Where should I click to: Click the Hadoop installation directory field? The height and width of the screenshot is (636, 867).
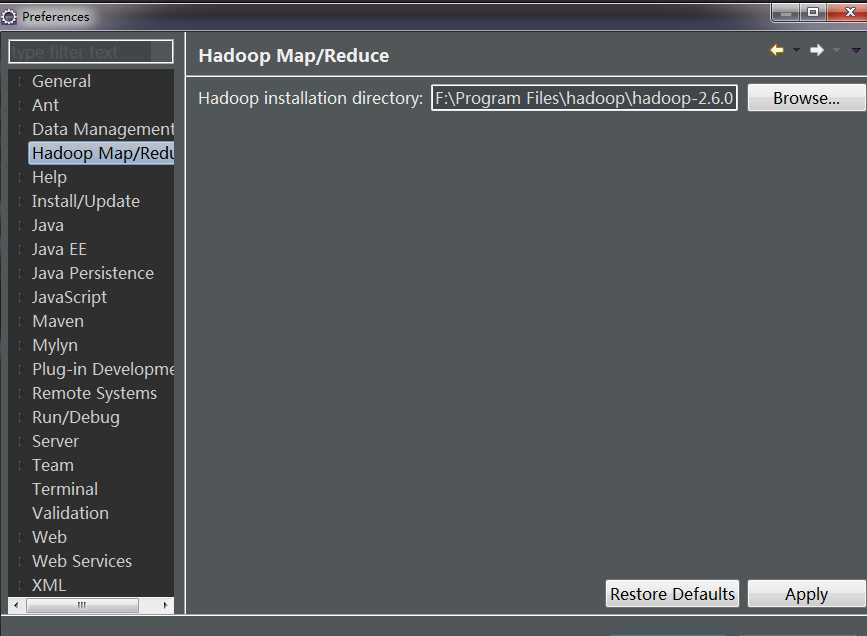click(584, 98)
